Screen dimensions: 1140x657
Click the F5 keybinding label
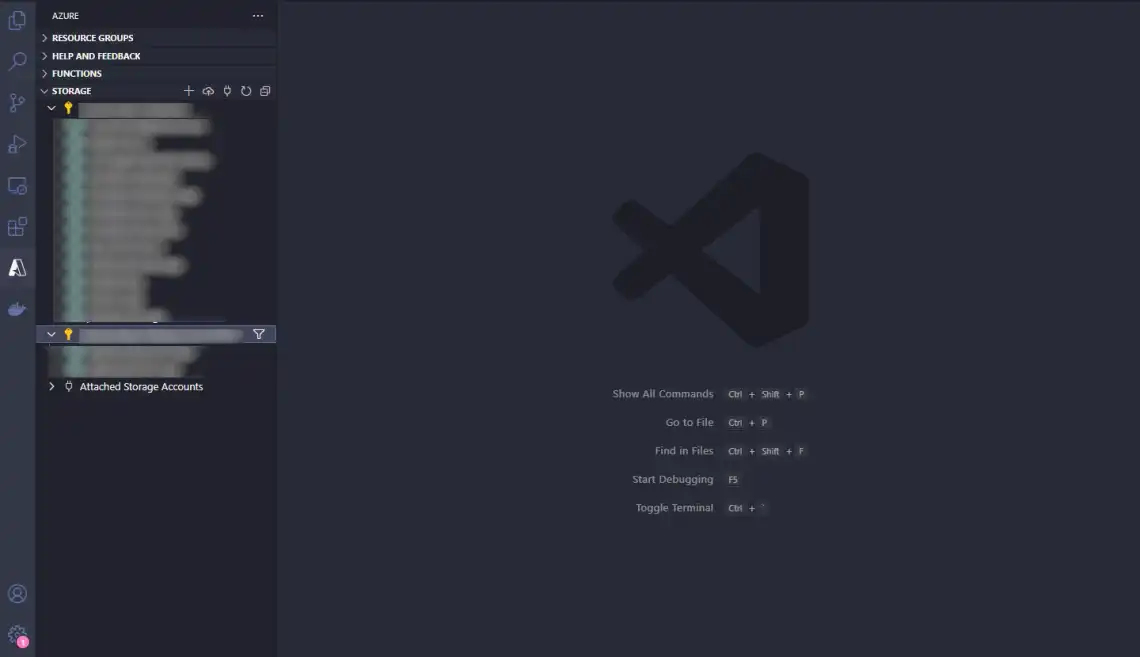click(x=733, y=480)
